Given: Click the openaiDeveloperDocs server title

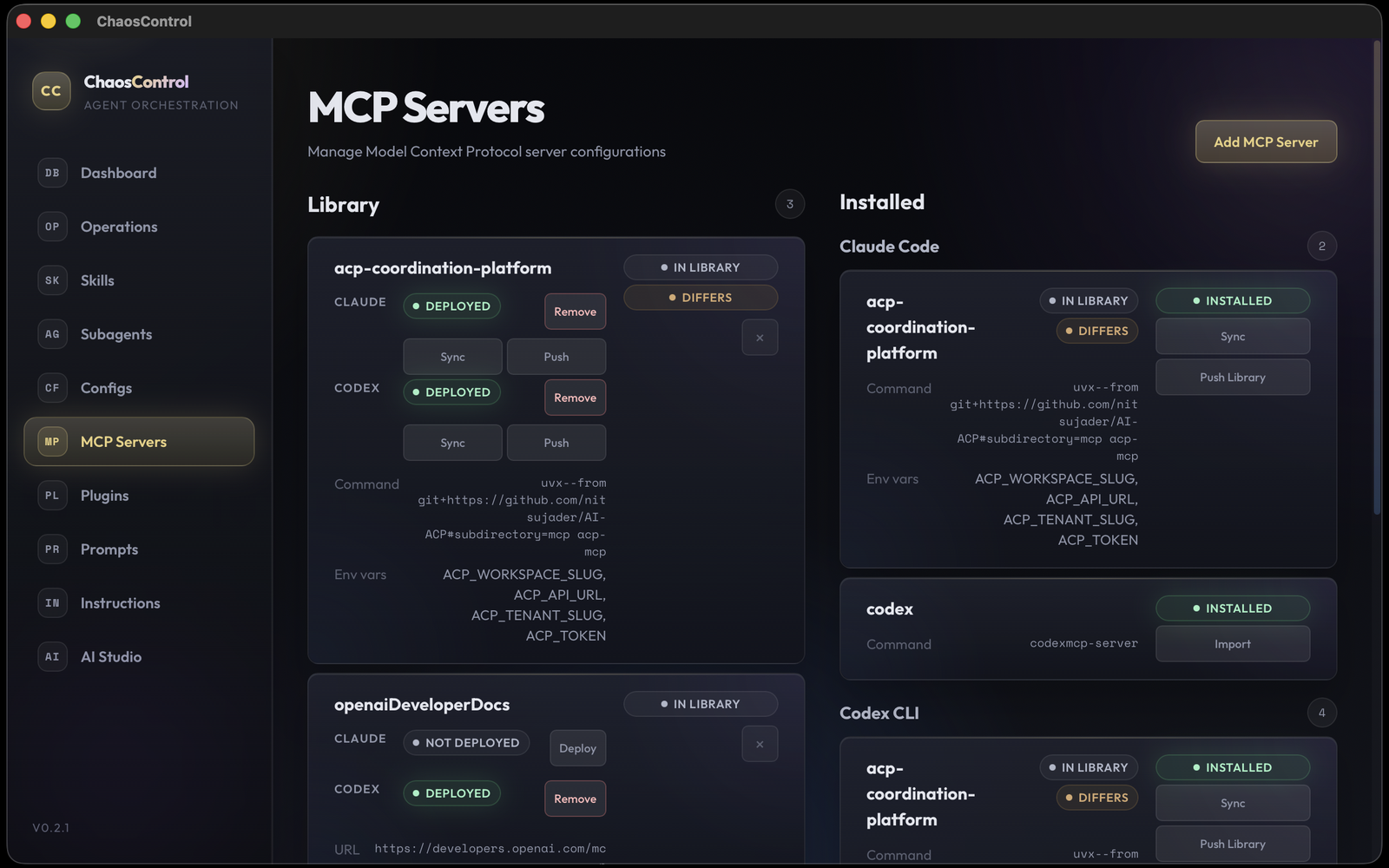Looking at the screenshot, I should (x=422, y=705).
